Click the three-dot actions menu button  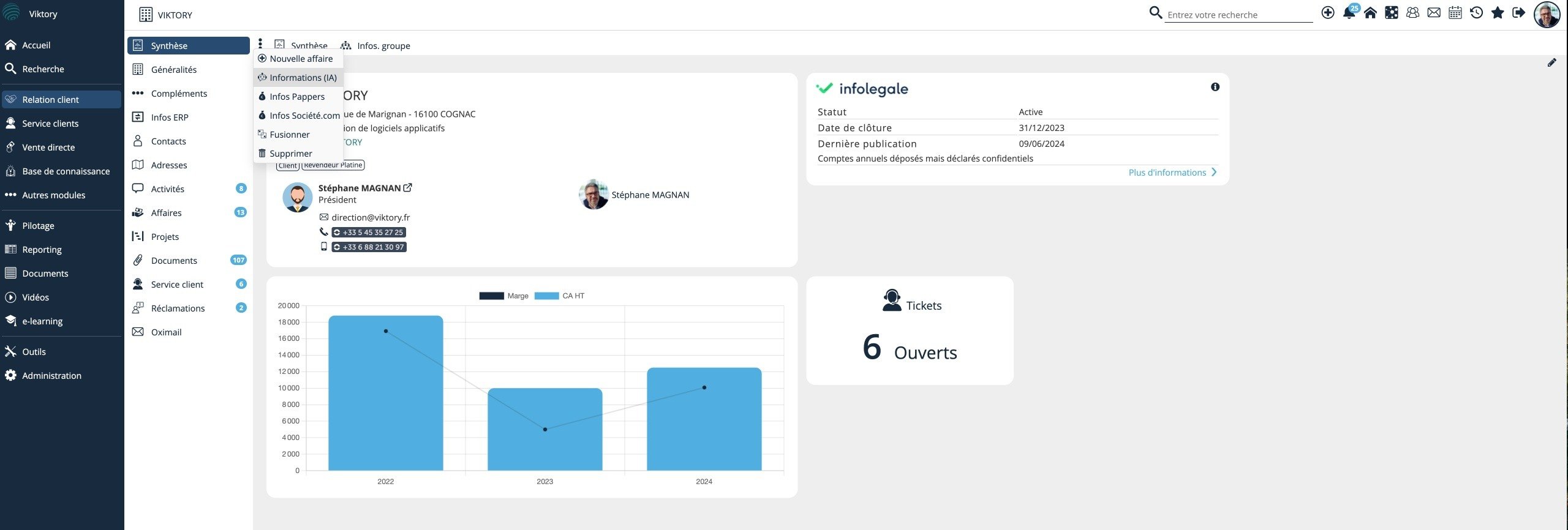coord(260,43)
